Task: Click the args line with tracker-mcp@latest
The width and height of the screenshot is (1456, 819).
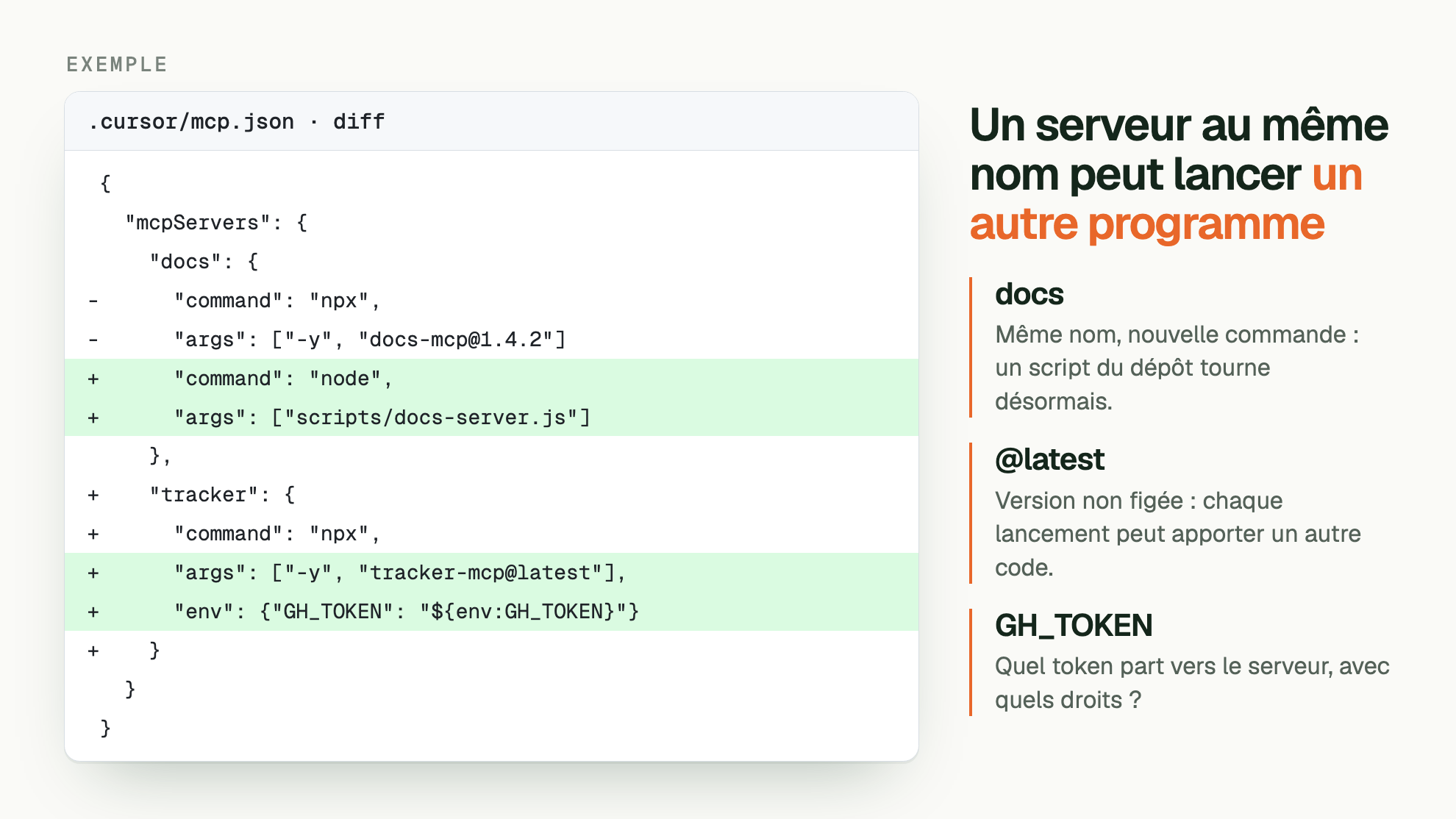Action: coord(491,573)
